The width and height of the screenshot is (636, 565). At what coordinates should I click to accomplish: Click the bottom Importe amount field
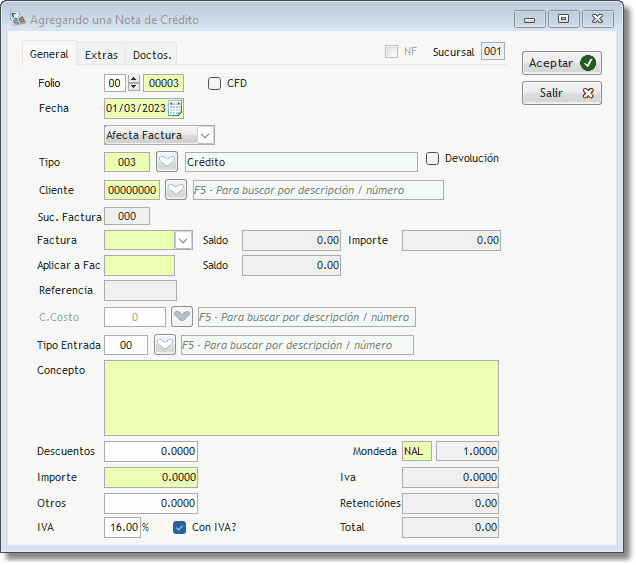(151, 477)
